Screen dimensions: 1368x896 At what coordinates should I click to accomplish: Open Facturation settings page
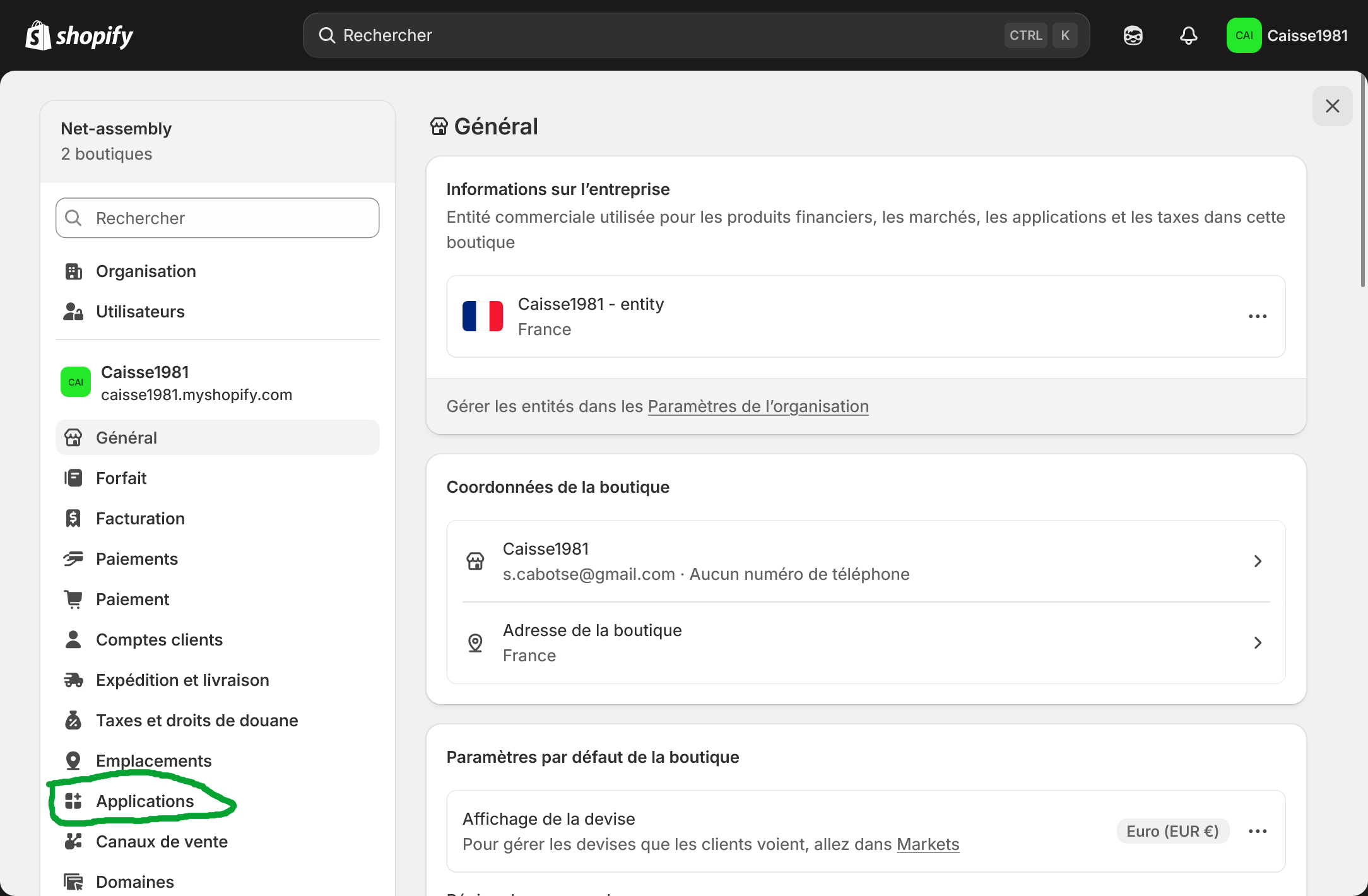(x=218, y=519)
